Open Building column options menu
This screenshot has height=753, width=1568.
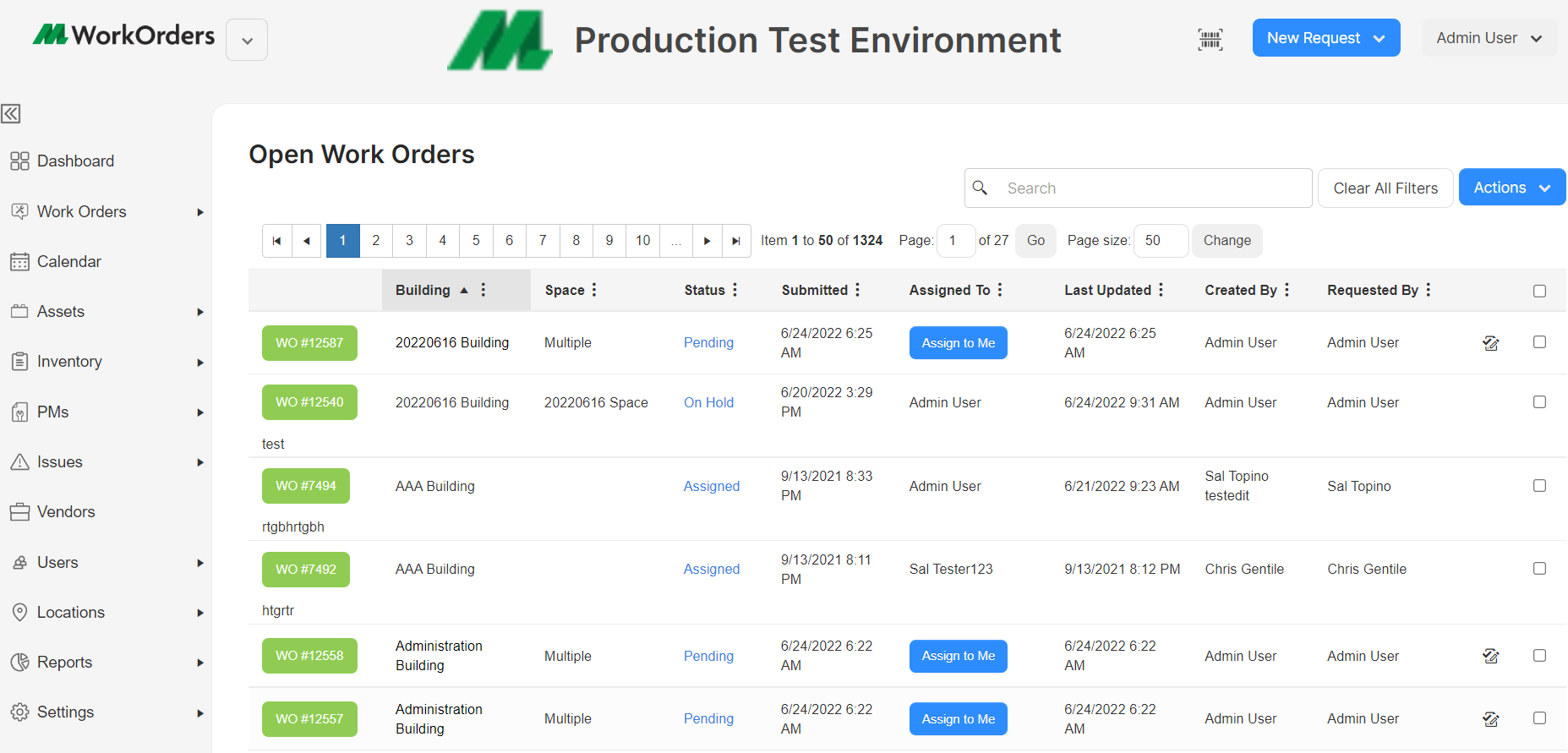[x=484, y=290]
